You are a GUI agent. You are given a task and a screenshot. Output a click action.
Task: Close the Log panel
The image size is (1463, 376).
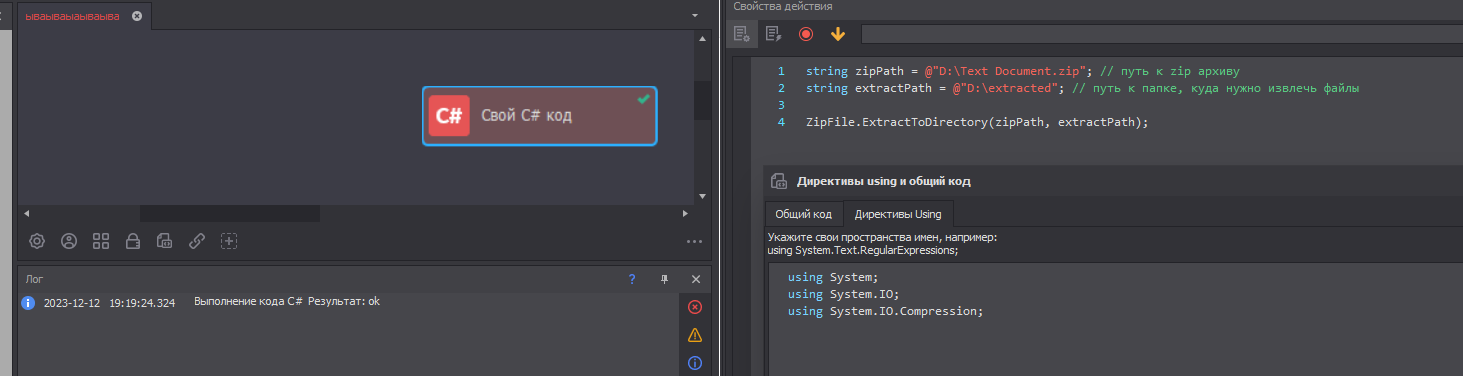click(x=696, y=280)
